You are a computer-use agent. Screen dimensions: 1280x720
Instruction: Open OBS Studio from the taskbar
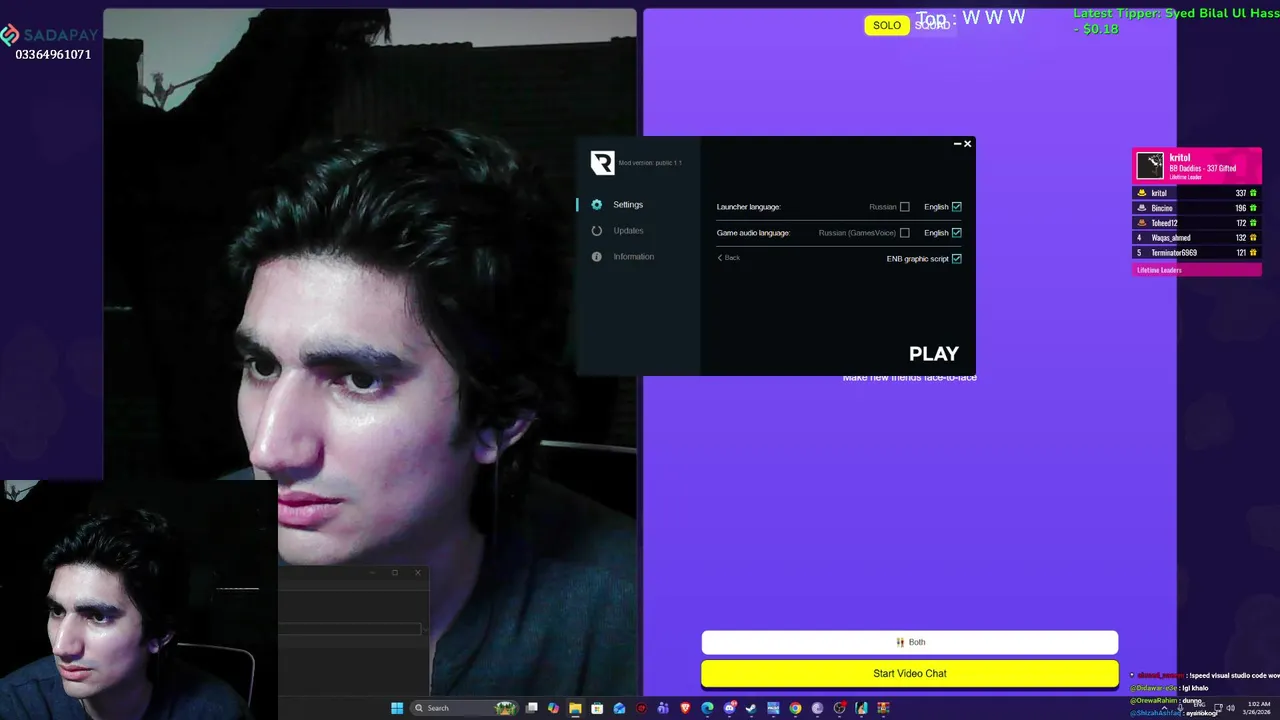tap(839, 708)
